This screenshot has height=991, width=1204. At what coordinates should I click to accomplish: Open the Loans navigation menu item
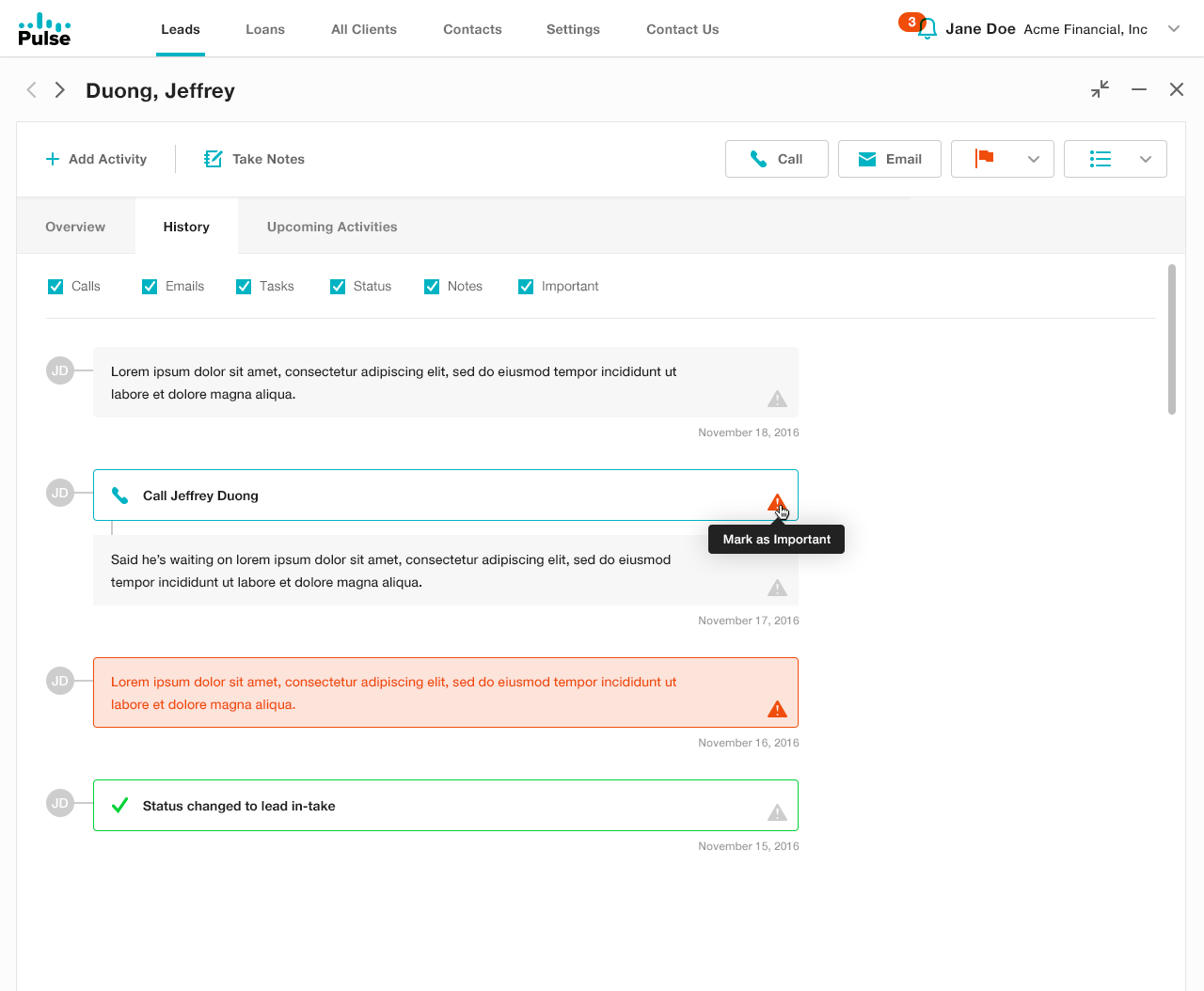click(265, 29)
